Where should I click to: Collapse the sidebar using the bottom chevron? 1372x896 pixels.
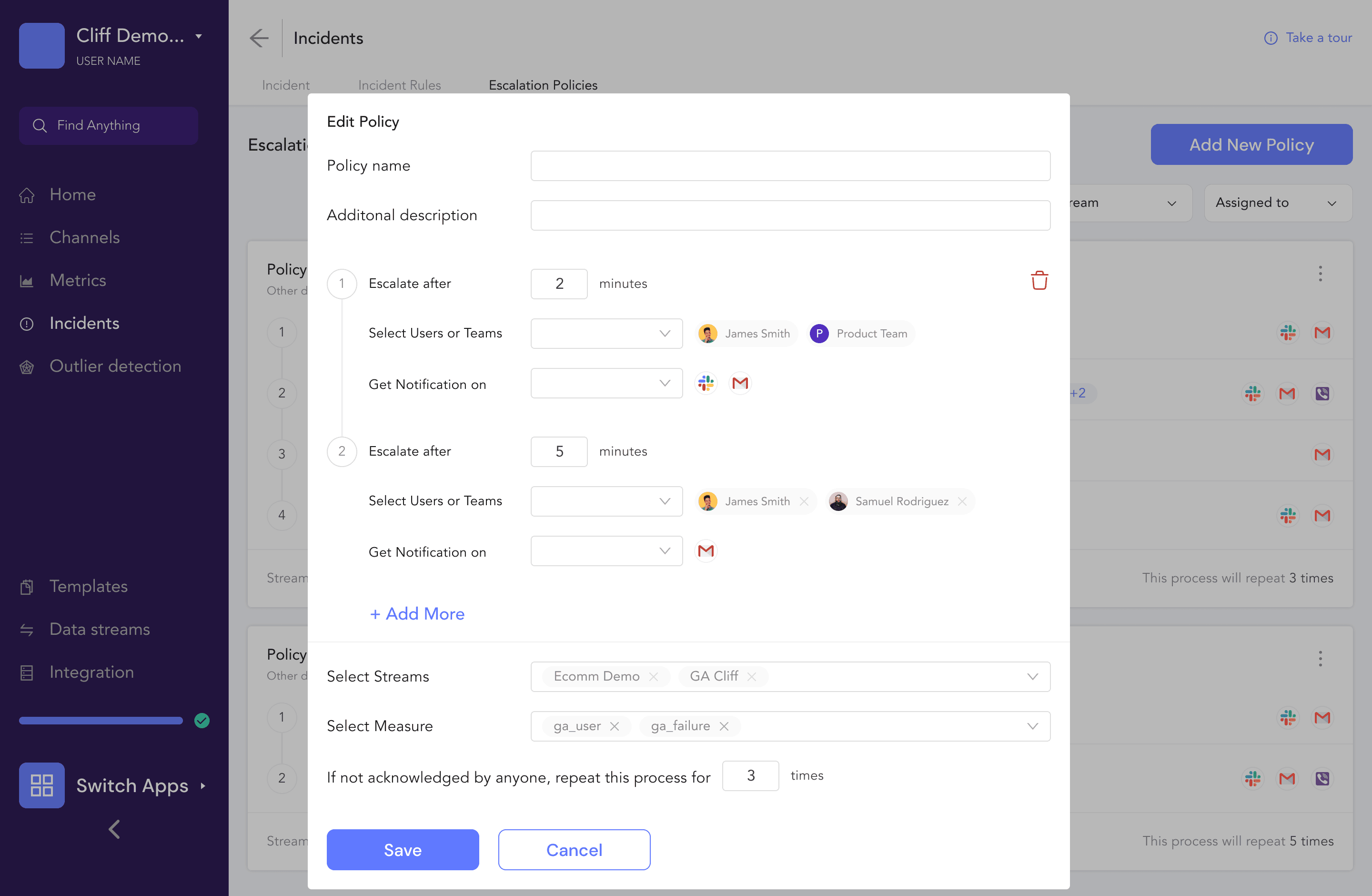pyautogui.click(x=114, y=829)
